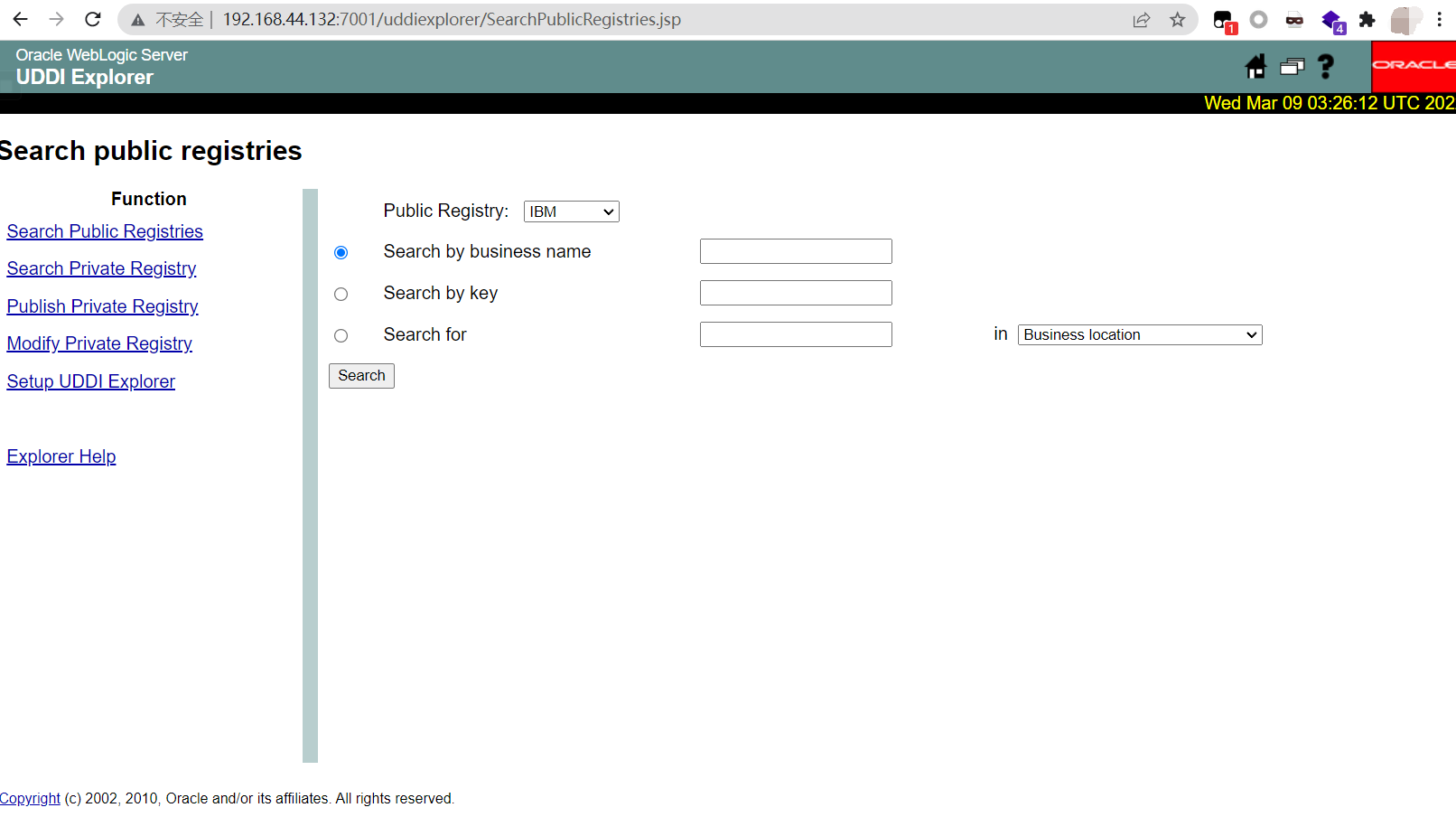Open the Search Private Registry link
The width and height of the screenshot is (1456, 817).
coord(101,268)
